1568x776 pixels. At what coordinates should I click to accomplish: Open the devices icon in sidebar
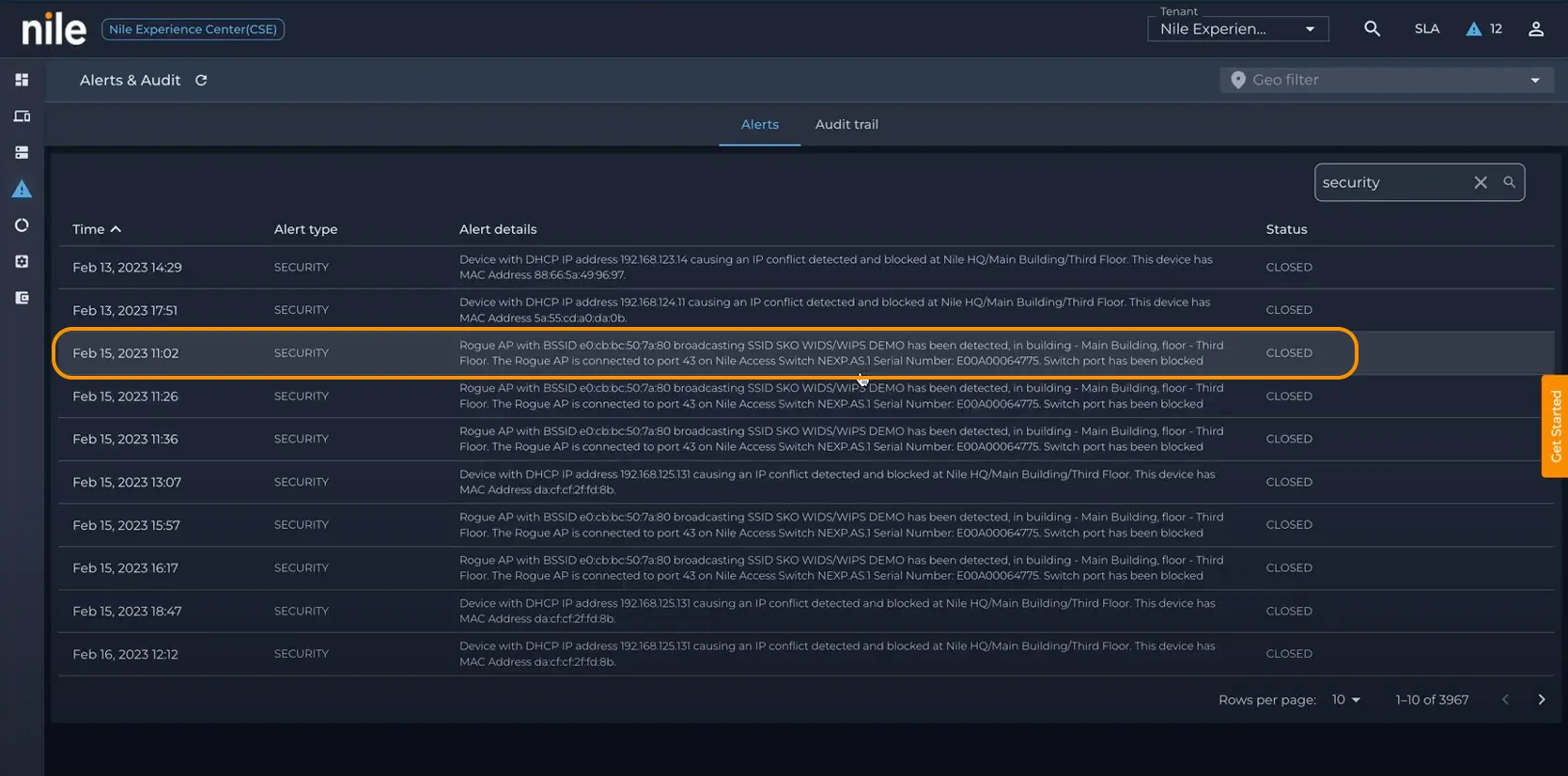22,116
